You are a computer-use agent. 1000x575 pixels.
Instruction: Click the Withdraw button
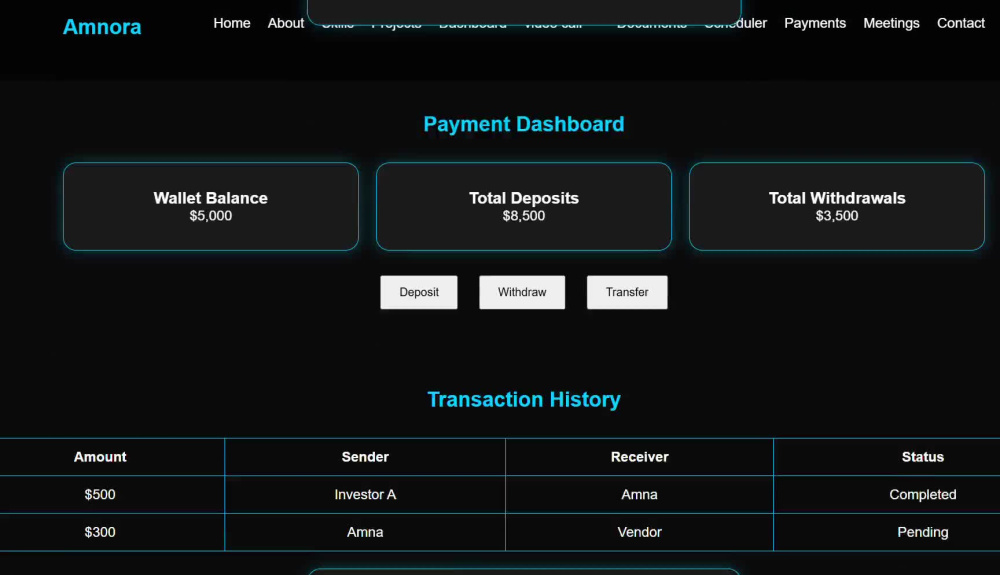pyautogui.click(x=522, y=292)
